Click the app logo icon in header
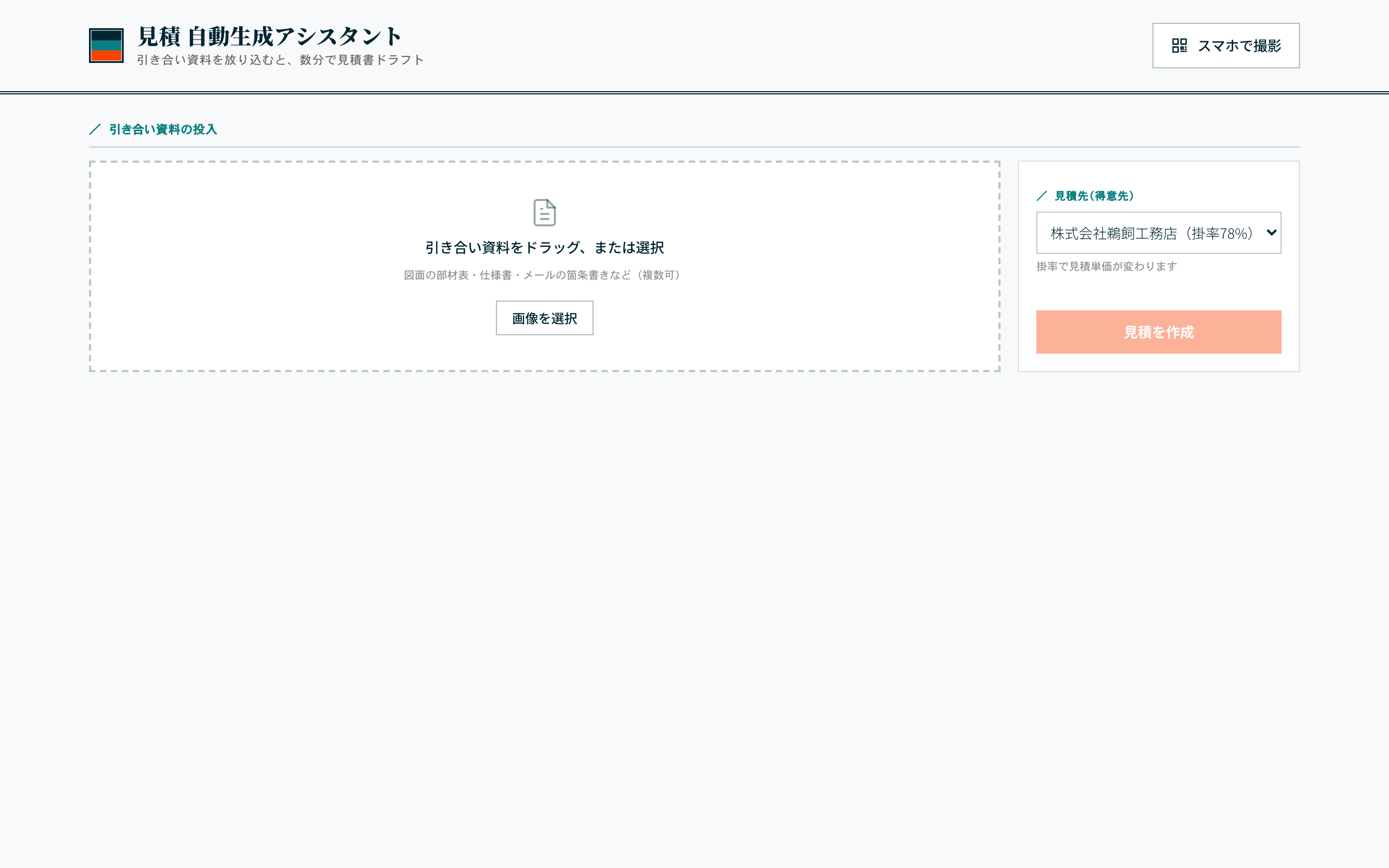The width and height of the screenshot is (1389, 868). tap(106, 46)
